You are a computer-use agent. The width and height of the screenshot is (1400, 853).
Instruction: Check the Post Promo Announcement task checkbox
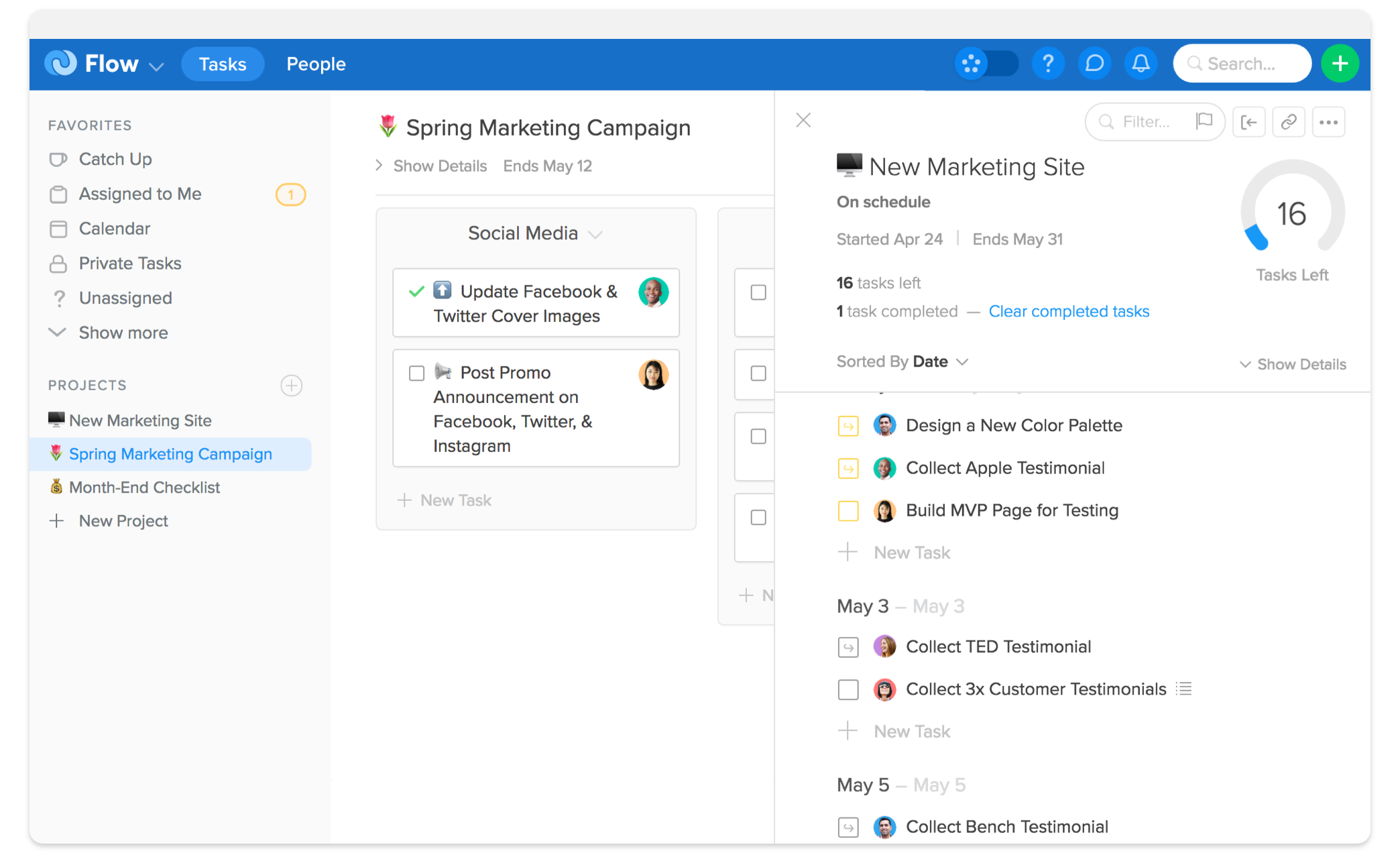[x=416, y=373]
